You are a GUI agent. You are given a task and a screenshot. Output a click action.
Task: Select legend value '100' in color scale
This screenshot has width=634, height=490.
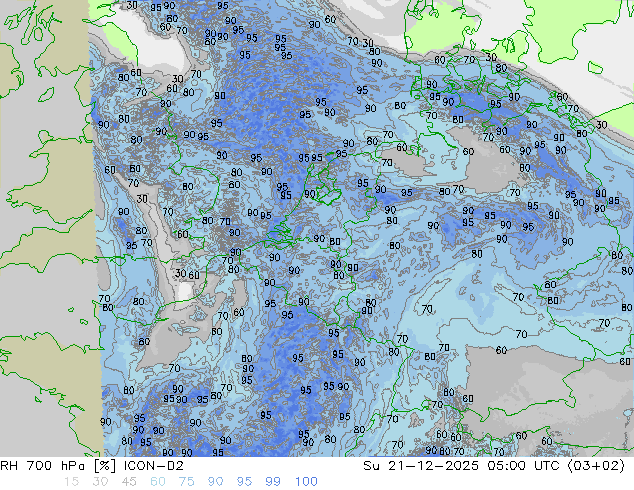coord(306,482)
